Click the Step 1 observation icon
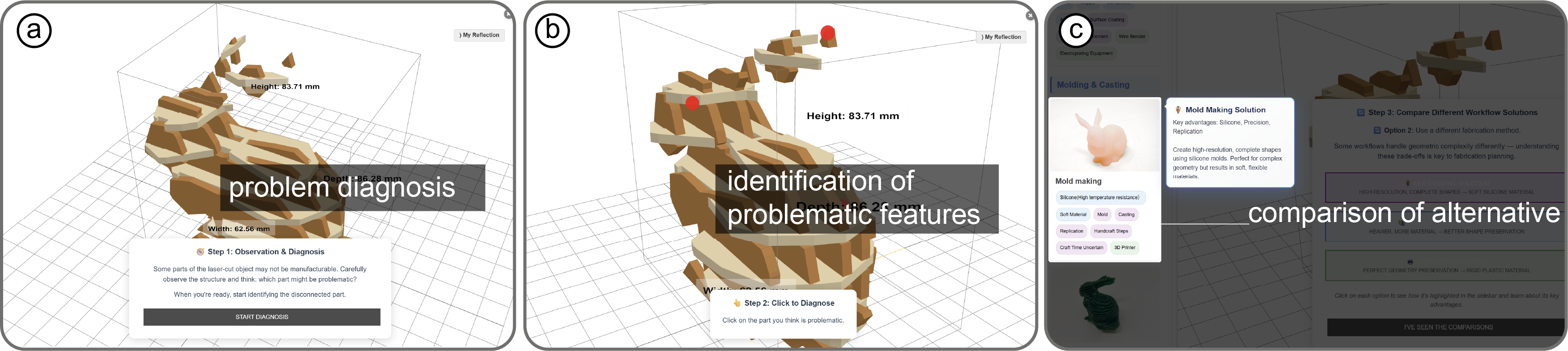 (x=200, y=252)
